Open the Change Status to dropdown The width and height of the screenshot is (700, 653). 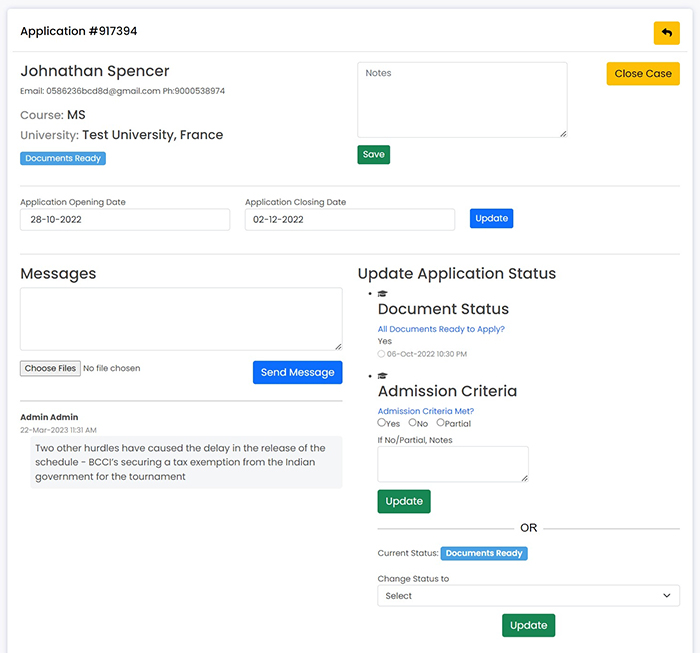pos(529,595)
